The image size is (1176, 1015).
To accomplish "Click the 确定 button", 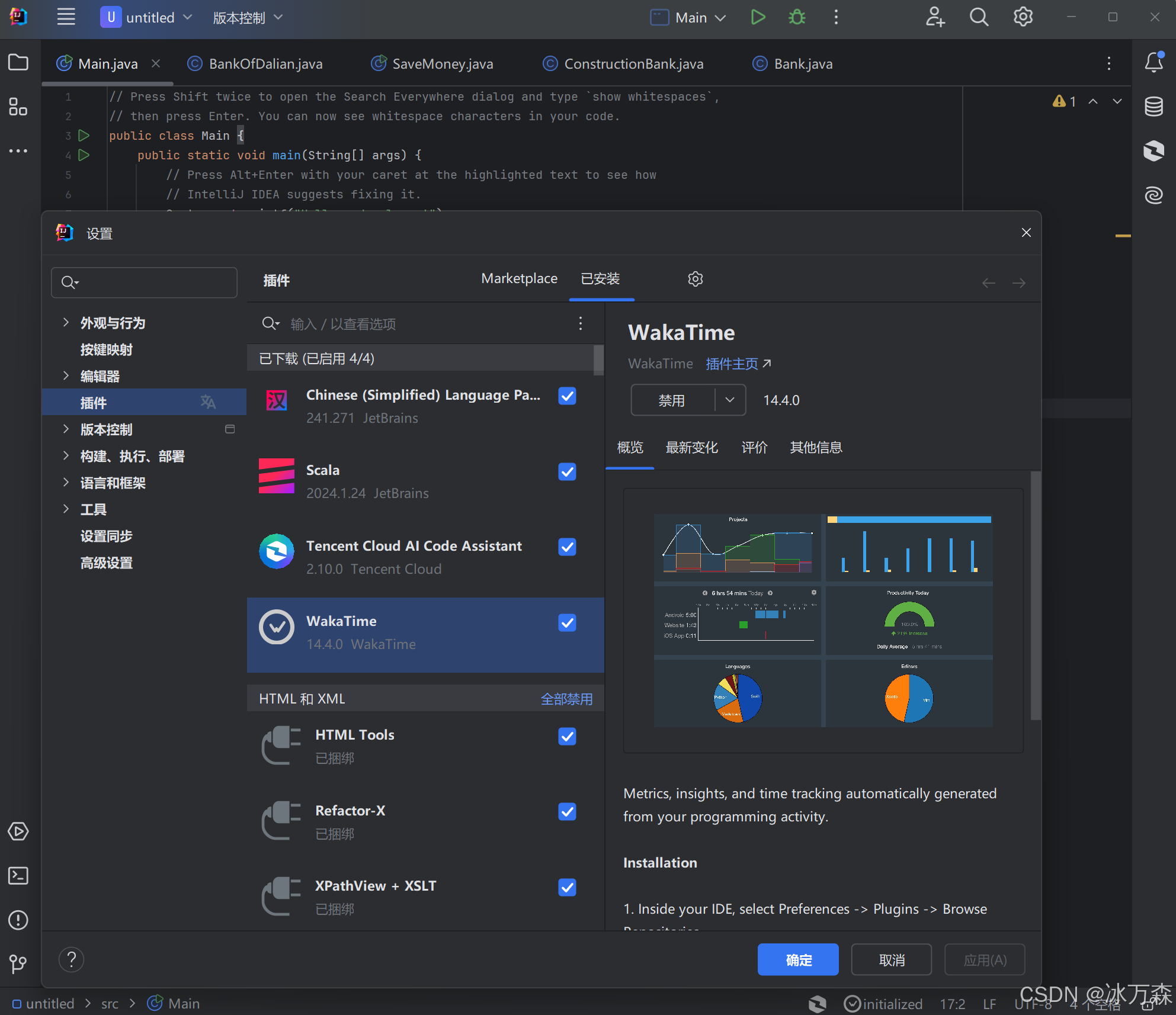I will (x=797, y=959).
